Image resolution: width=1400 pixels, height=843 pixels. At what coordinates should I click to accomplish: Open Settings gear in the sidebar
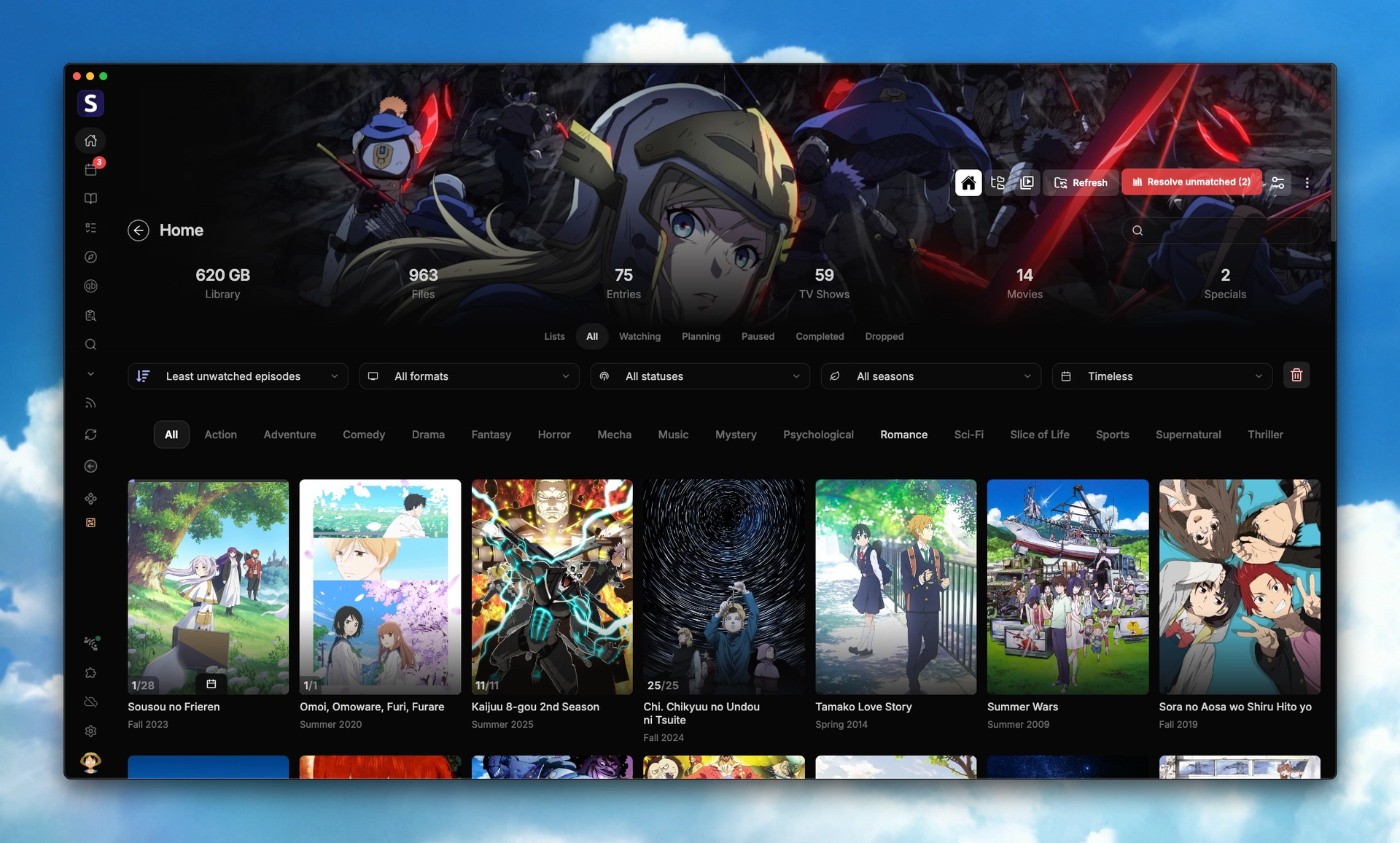[90, 731]
